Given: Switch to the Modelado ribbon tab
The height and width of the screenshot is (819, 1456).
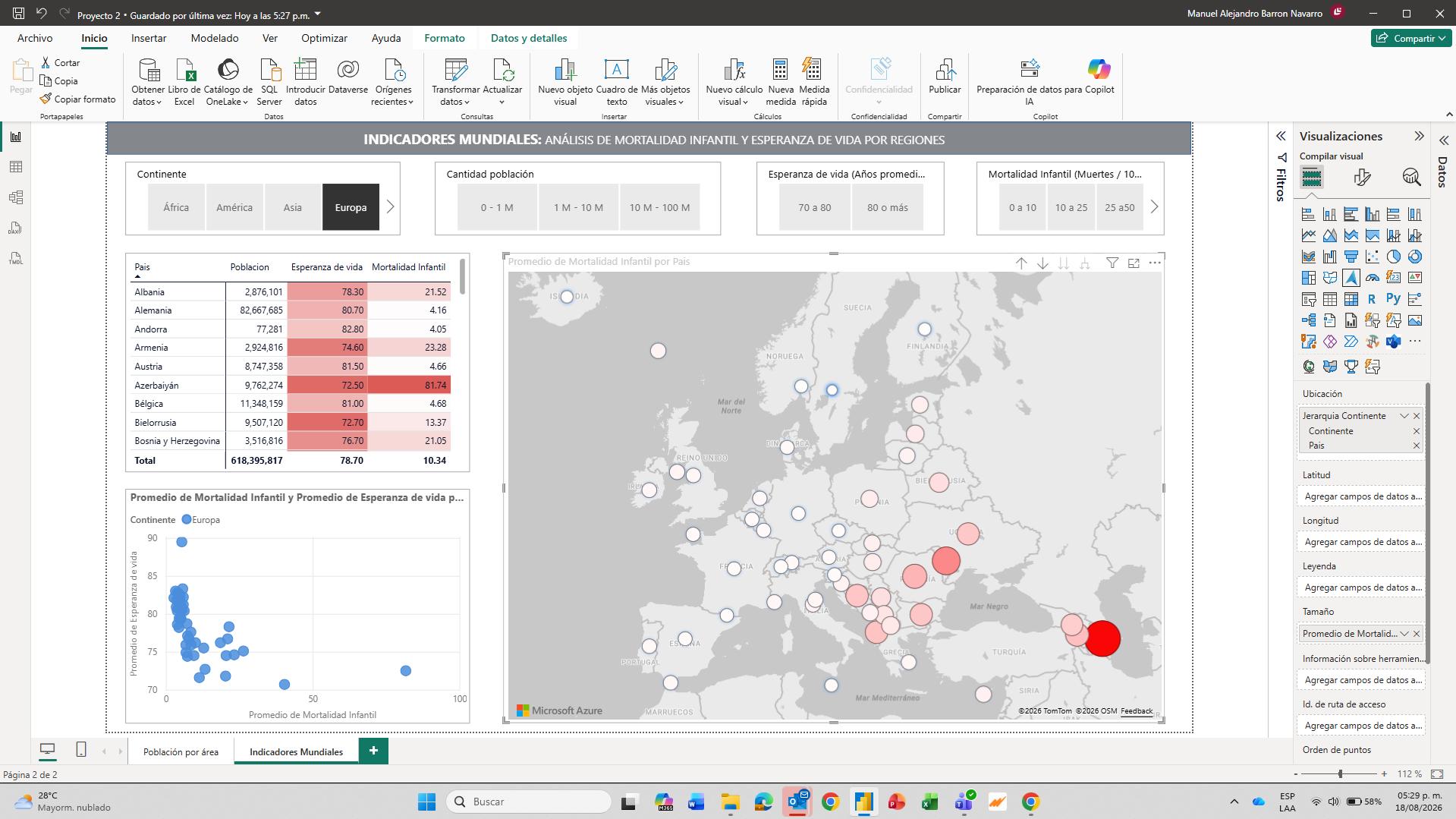Looking at the screenshot, I should click(x=215, y=38).
